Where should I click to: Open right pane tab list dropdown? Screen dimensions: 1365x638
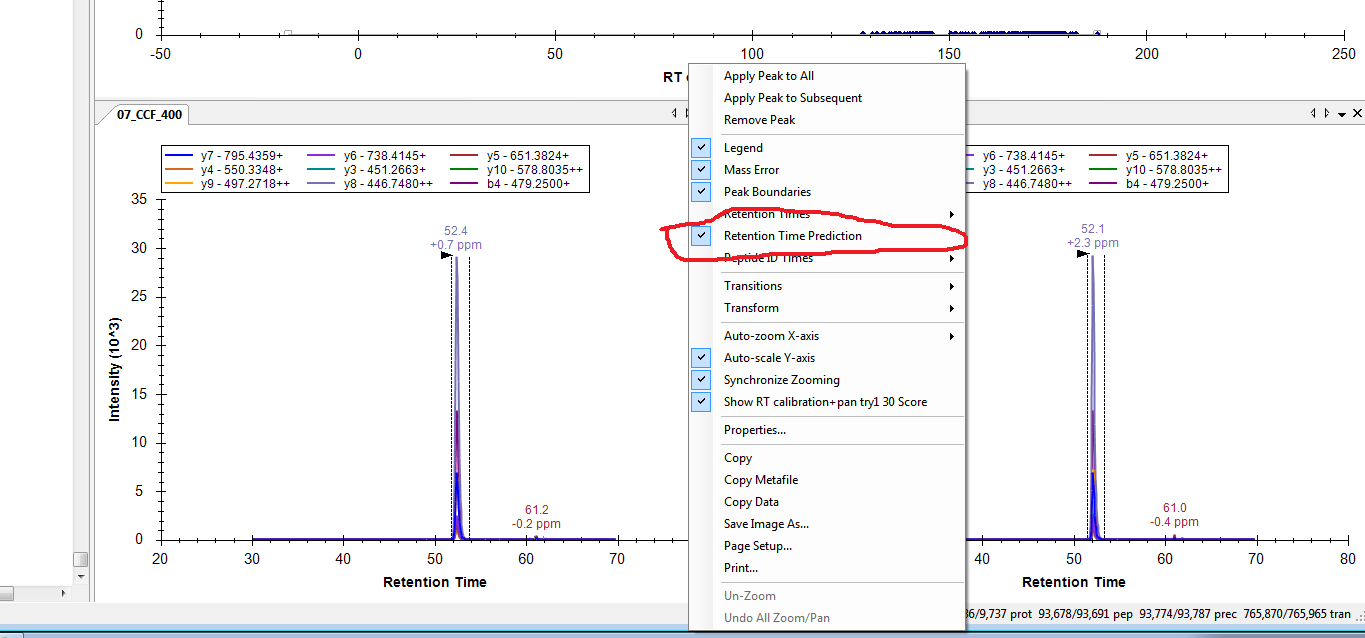(x=1342, y=115)
